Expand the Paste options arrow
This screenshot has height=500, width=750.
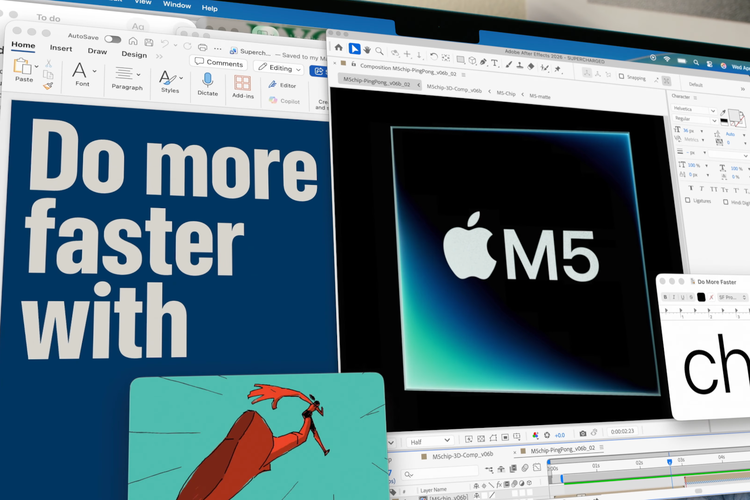click(37, 66)
